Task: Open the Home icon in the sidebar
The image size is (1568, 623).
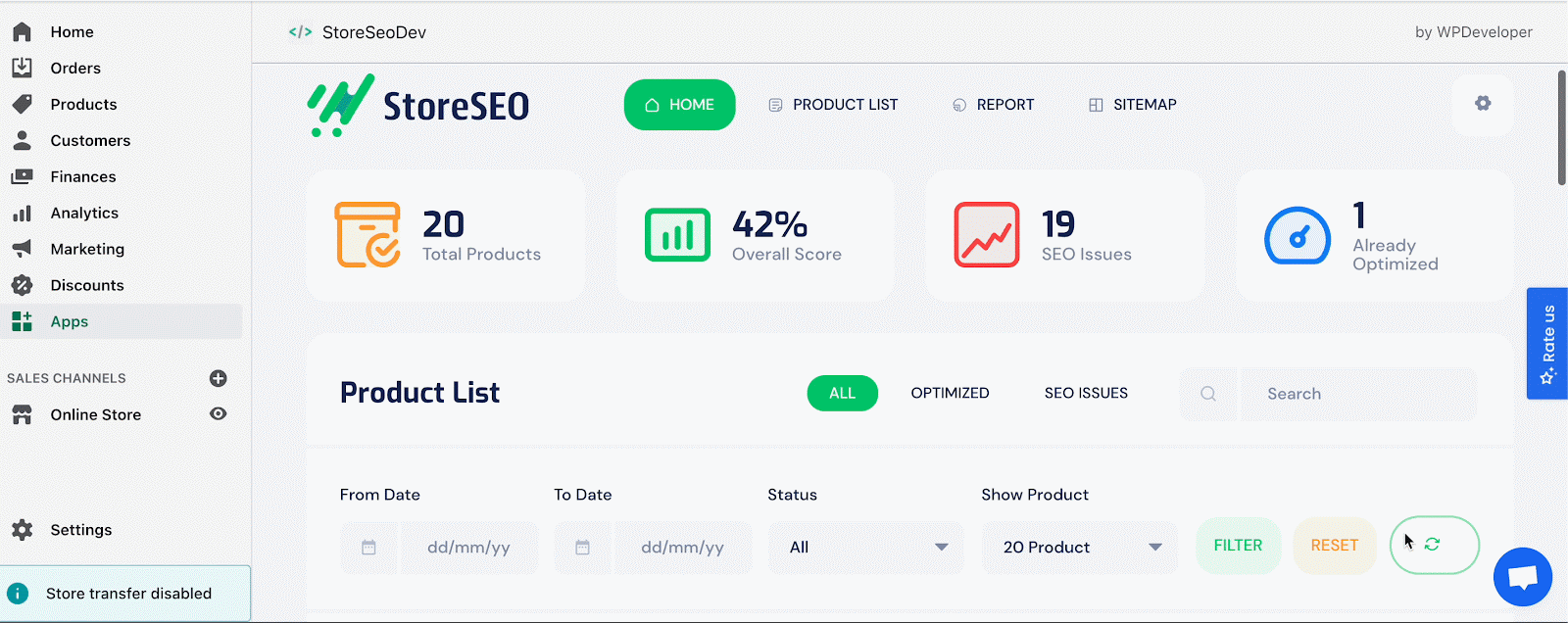Action: coord(22,32)
